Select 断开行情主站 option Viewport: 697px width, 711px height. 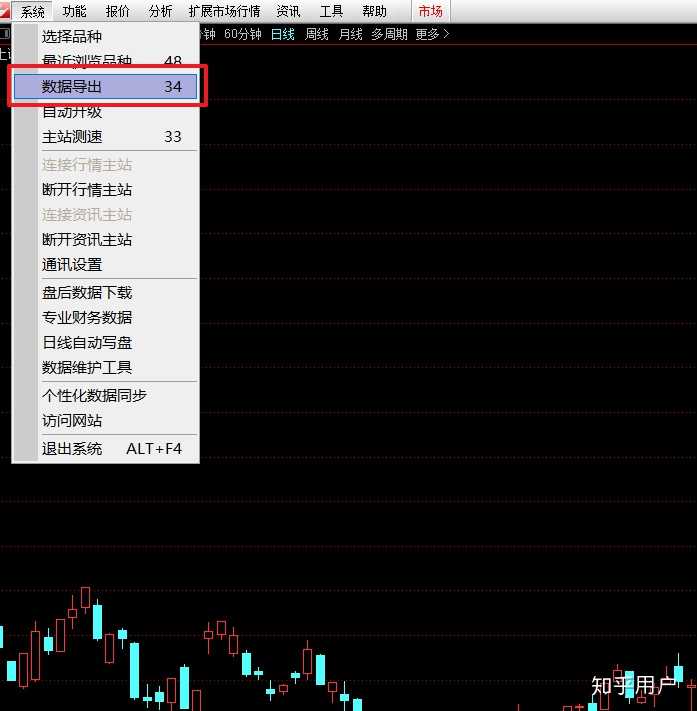(105, 190)
